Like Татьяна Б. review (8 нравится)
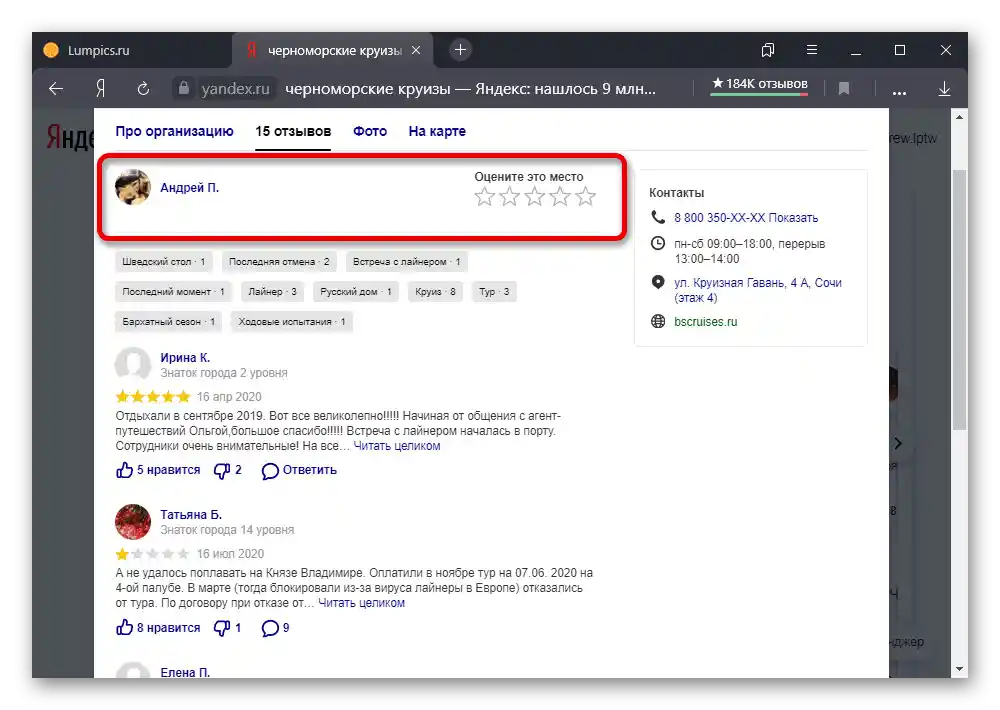Viewport: 1000px width, 710px height. 158,628
